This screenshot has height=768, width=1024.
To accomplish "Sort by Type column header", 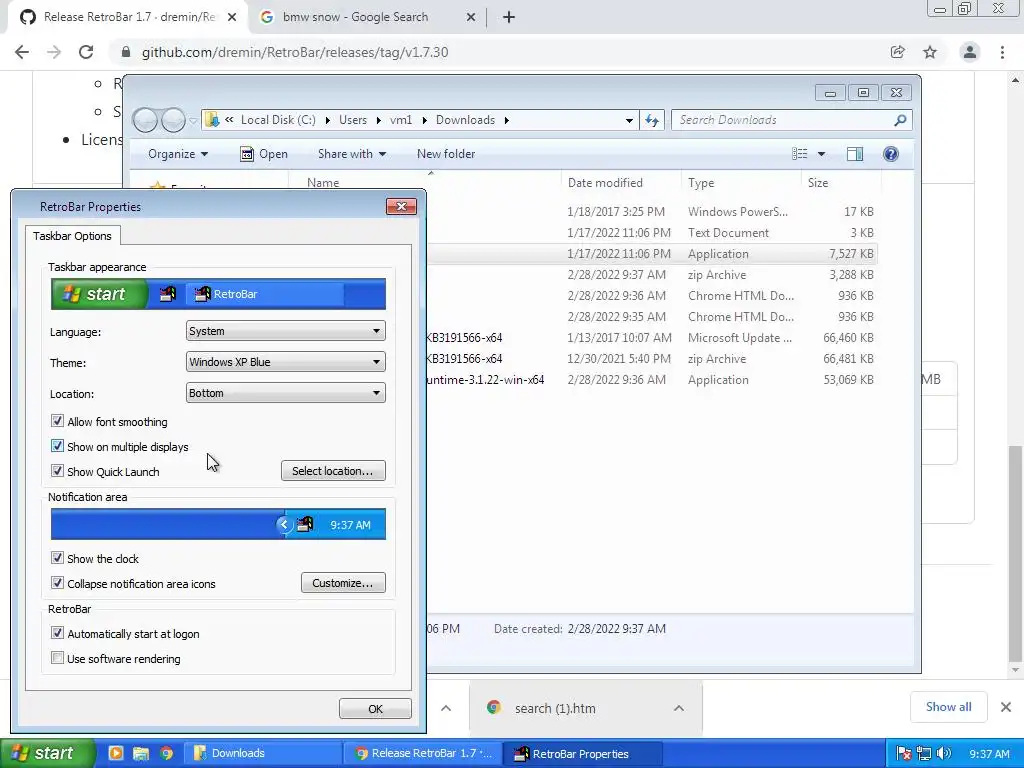I will pos(741,183).
